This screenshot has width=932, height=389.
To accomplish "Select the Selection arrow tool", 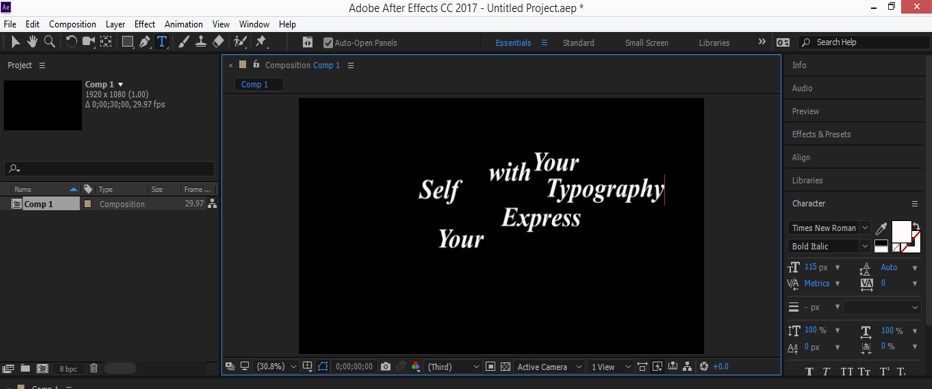I will pos(16,42).
